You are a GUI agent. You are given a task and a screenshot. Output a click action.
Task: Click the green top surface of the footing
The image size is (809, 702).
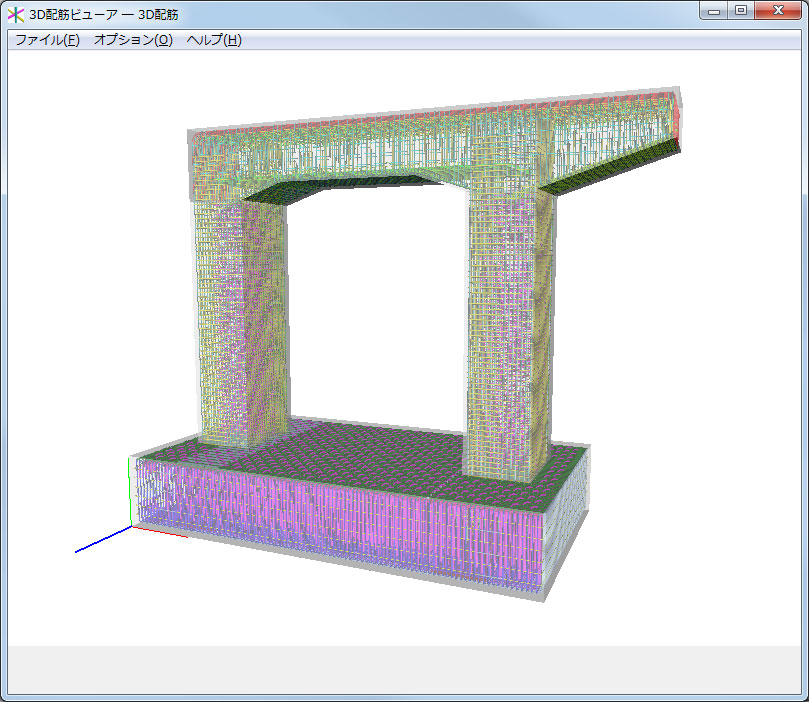pos(380,450)
